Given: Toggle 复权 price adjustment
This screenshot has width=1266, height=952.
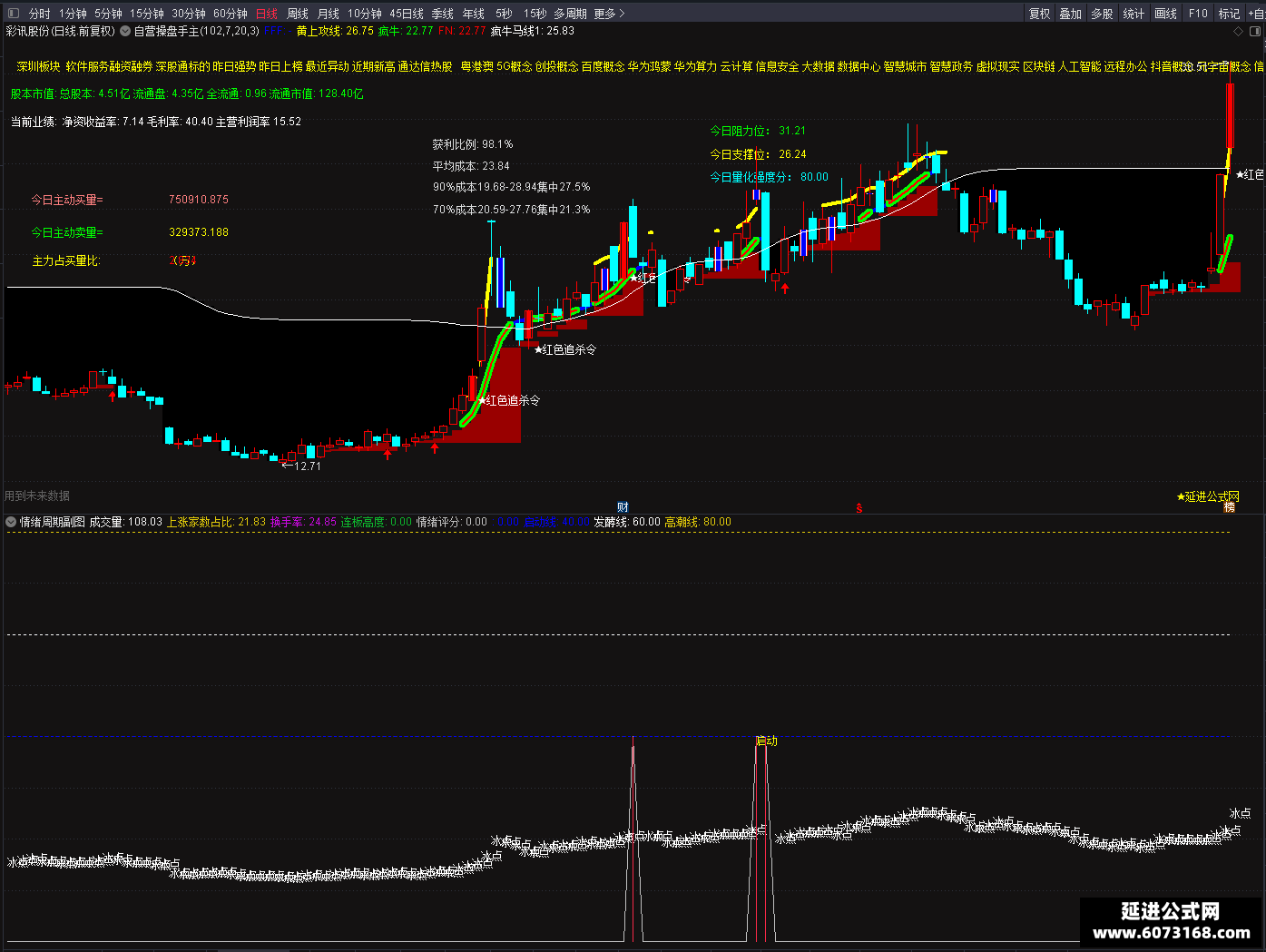Looking at the screenshot, I should 1039,14.
